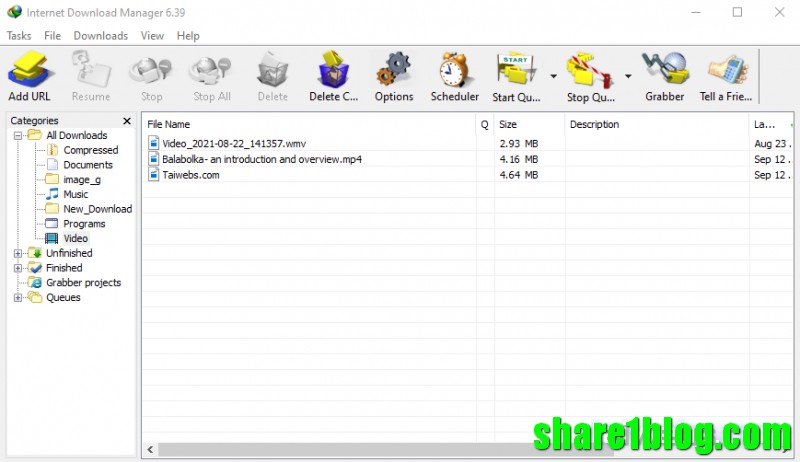Open the Tasks menu

[x=19, y=36]
